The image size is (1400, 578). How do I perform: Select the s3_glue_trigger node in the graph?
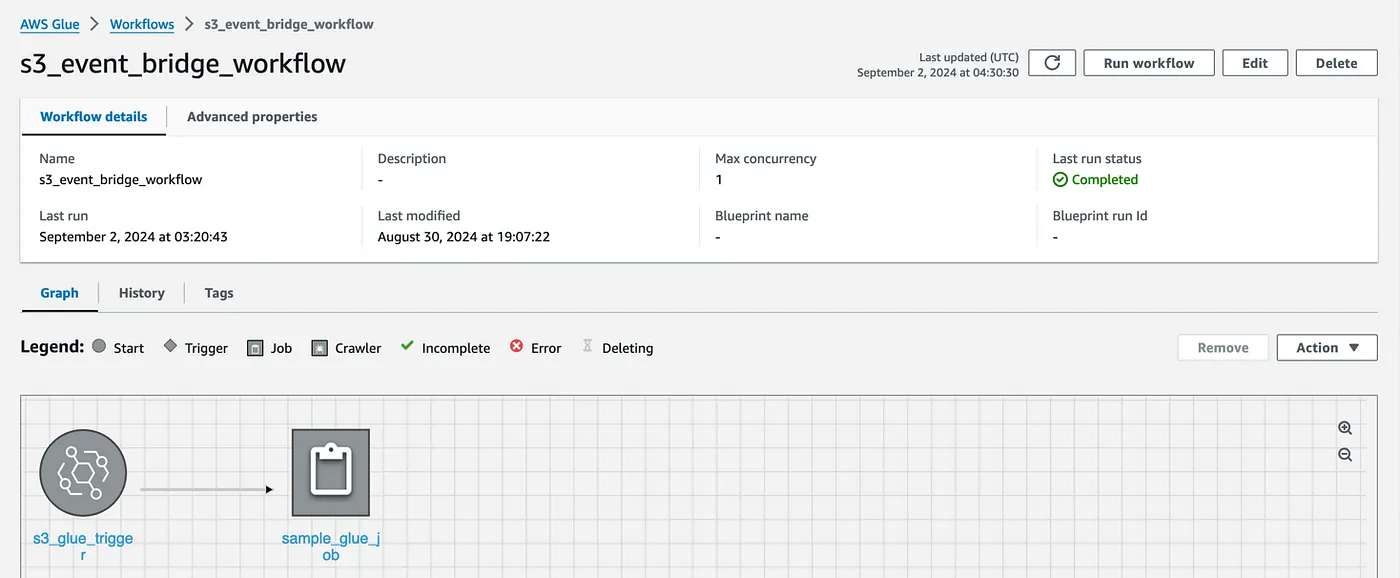[x=83, y=472]
